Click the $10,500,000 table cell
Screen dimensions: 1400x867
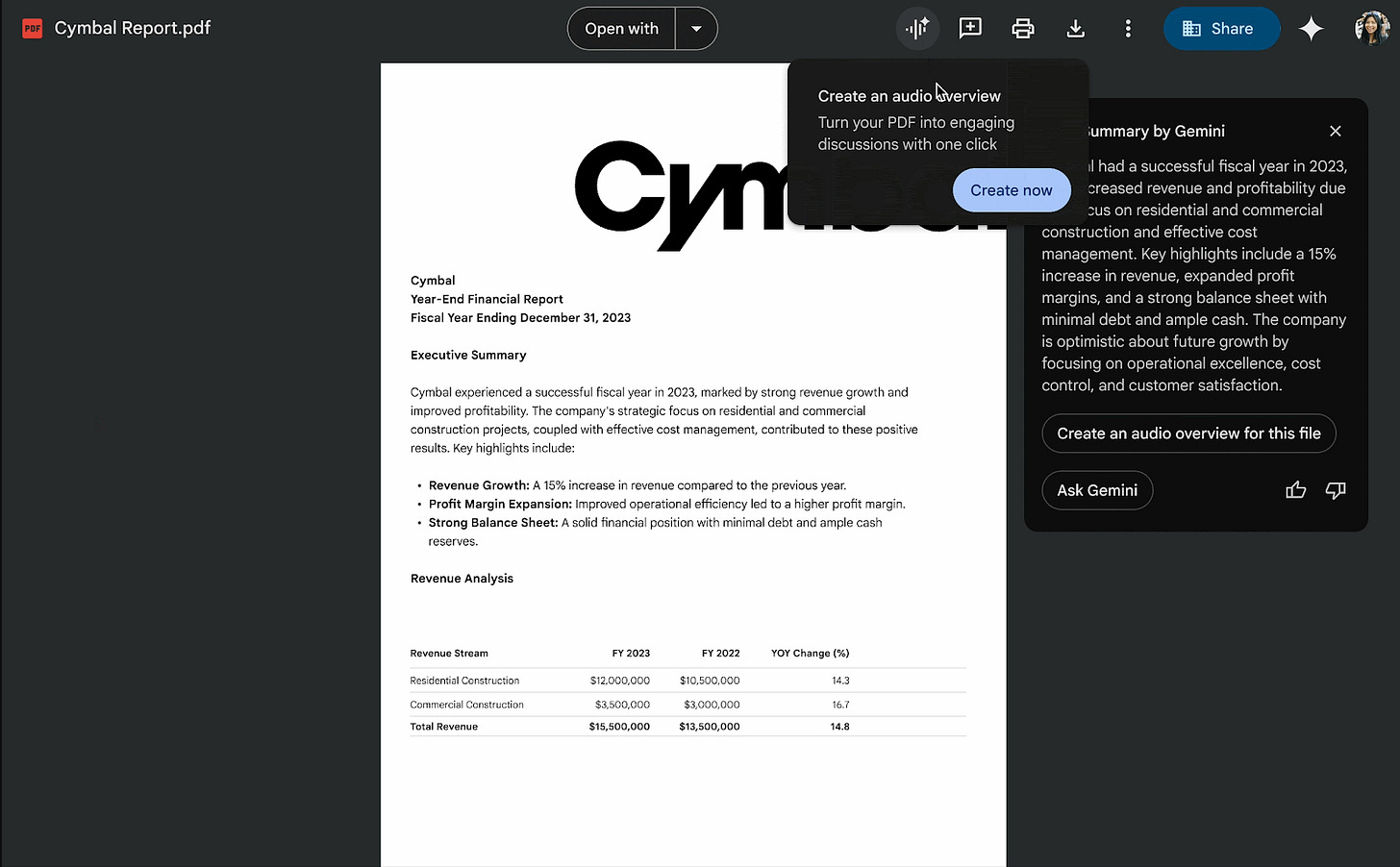click(x=710, y=681)
